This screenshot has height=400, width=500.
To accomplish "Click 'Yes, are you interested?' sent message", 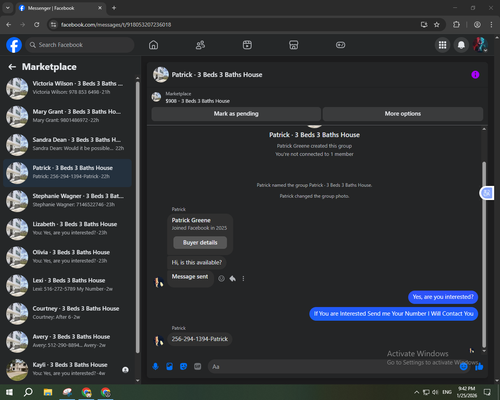I will (x=443, y=297).
